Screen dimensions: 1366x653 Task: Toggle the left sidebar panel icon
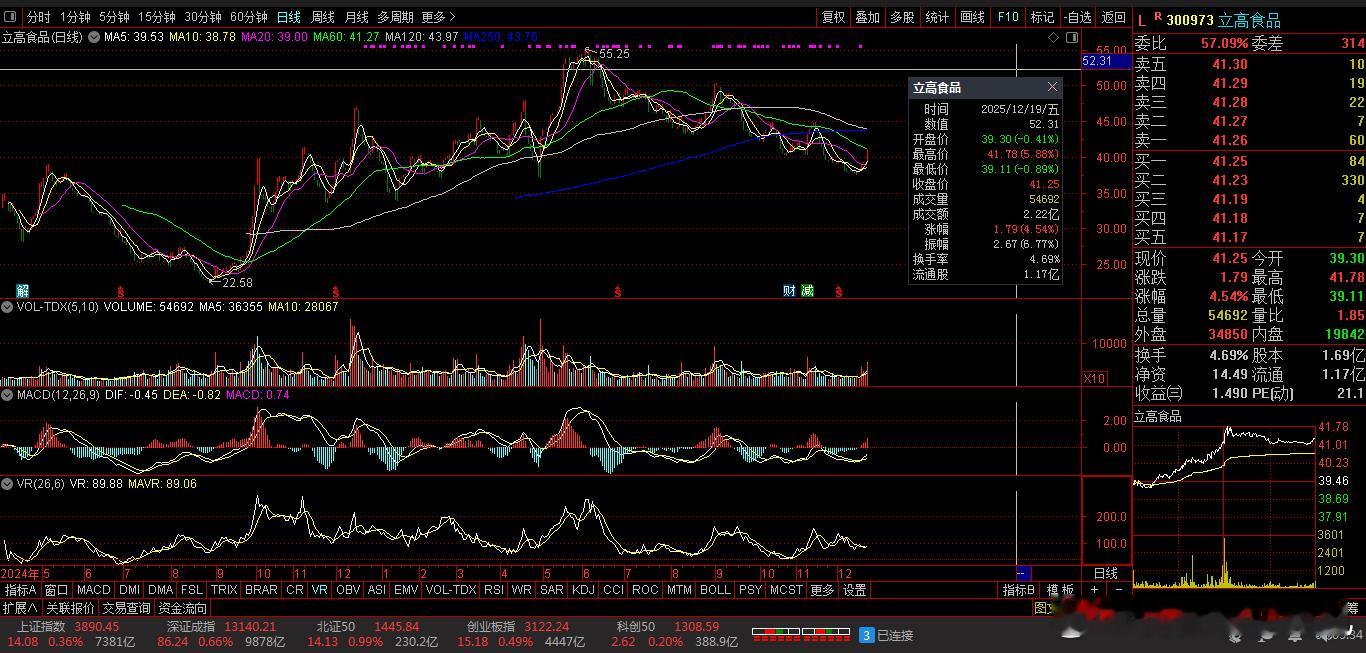[x=11, y=17]
